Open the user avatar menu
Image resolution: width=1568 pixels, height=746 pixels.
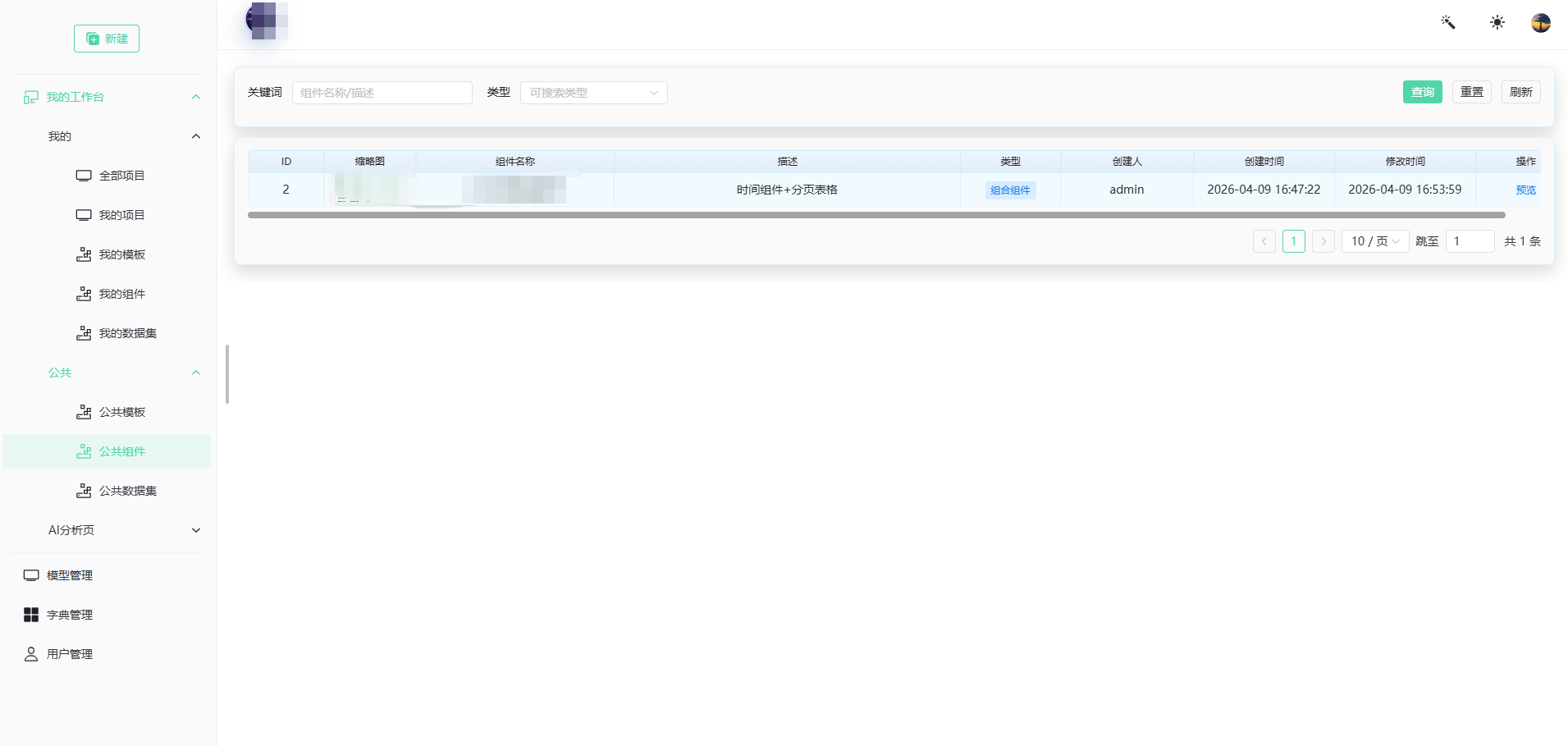pos(1541,23)
